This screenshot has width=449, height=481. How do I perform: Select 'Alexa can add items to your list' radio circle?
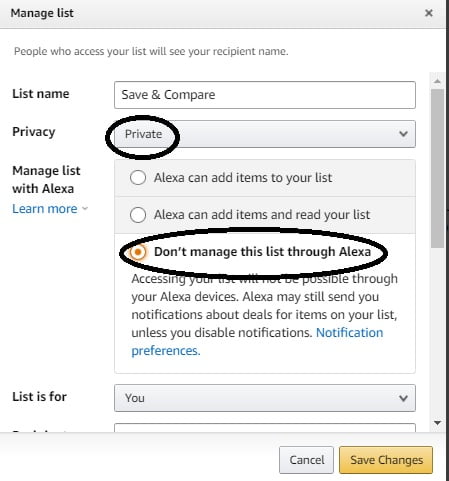(138, 178)
